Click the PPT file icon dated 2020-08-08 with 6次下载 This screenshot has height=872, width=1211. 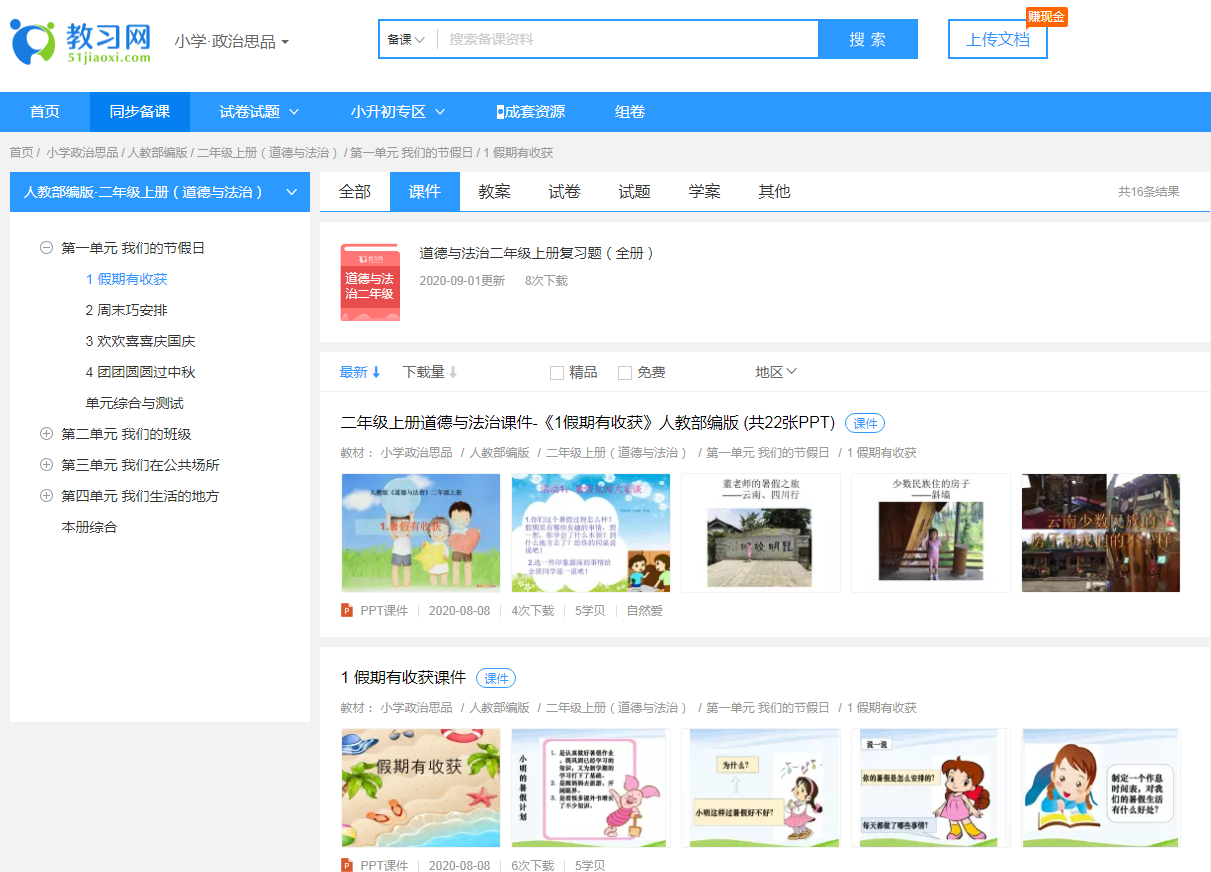point(347,865)
